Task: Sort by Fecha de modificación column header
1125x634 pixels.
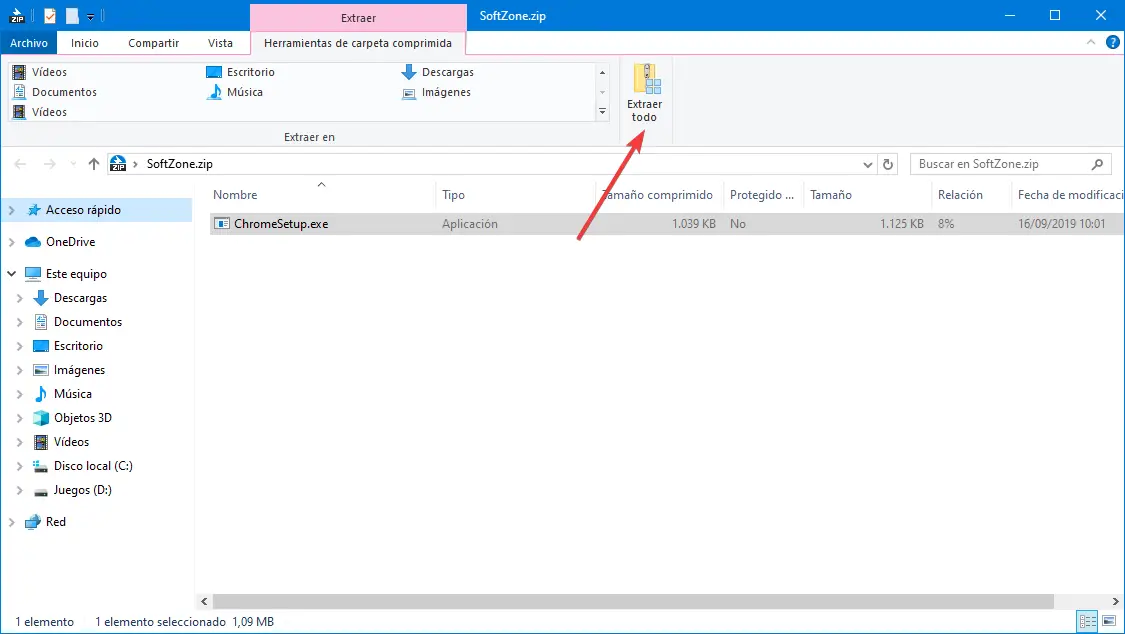Action: 1068,194
